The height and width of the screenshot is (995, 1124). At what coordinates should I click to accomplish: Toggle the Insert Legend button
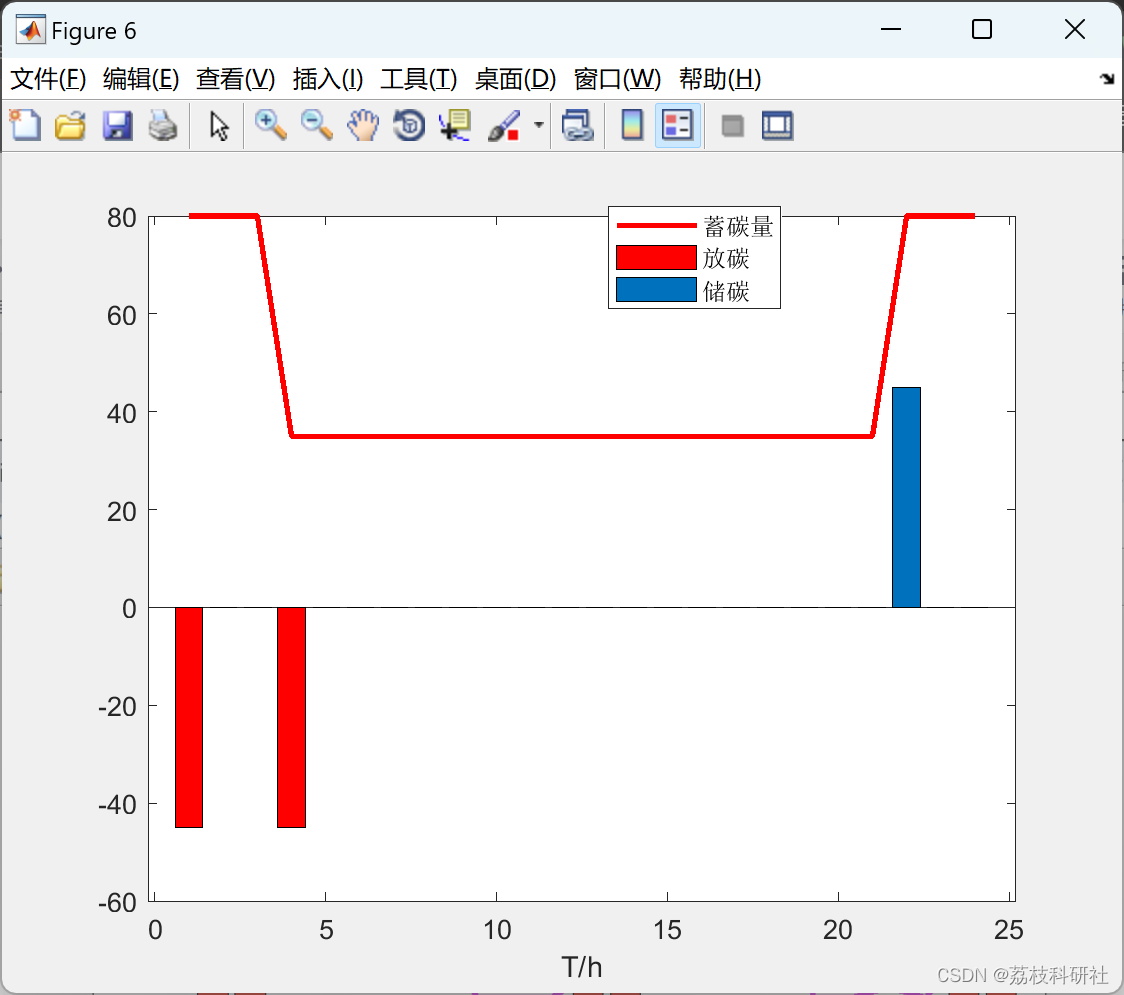click(x=677, y=125)
